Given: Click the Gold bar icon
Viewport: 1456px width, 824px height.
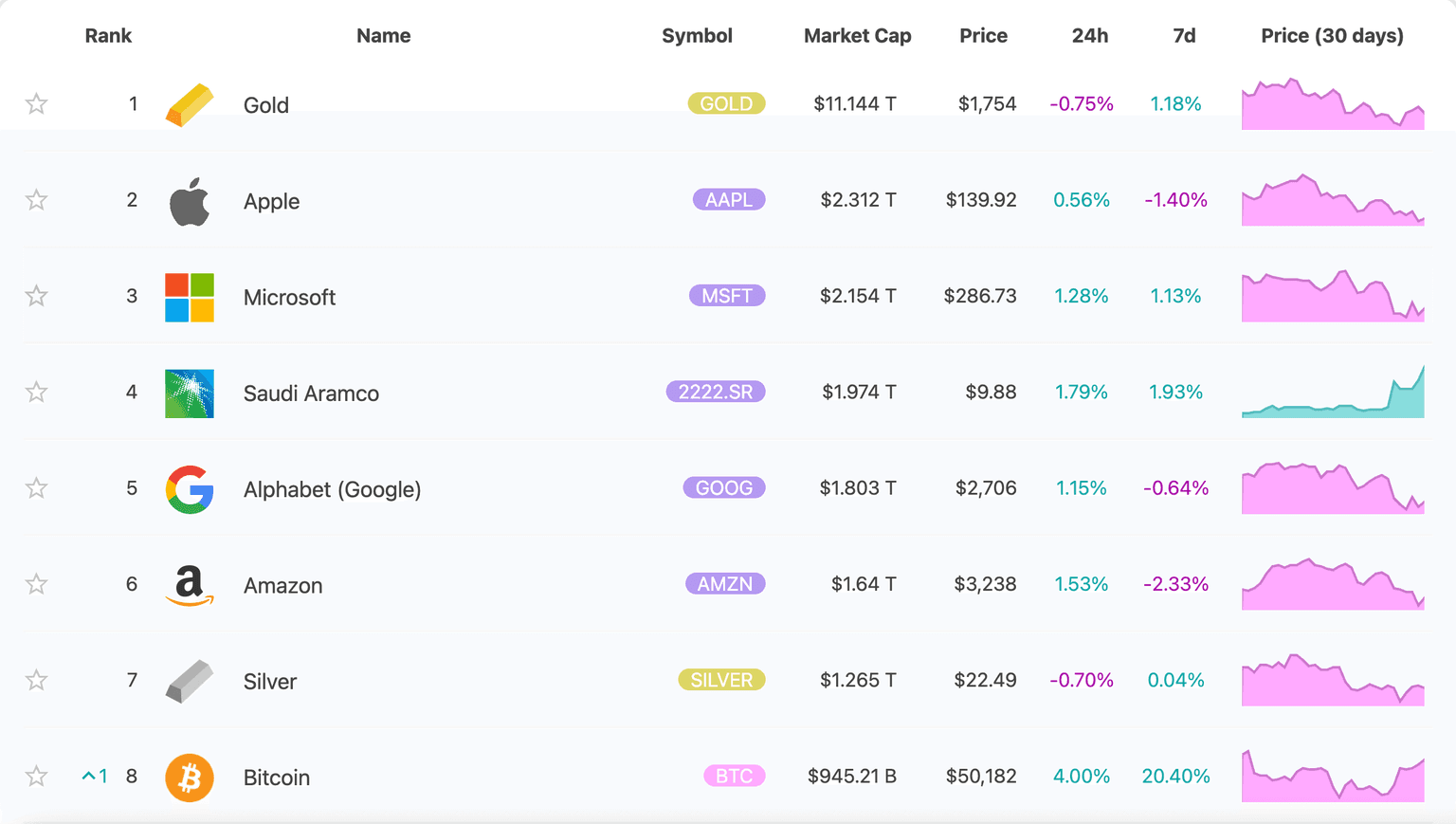Looking at the screenshot, I should 190,104.
